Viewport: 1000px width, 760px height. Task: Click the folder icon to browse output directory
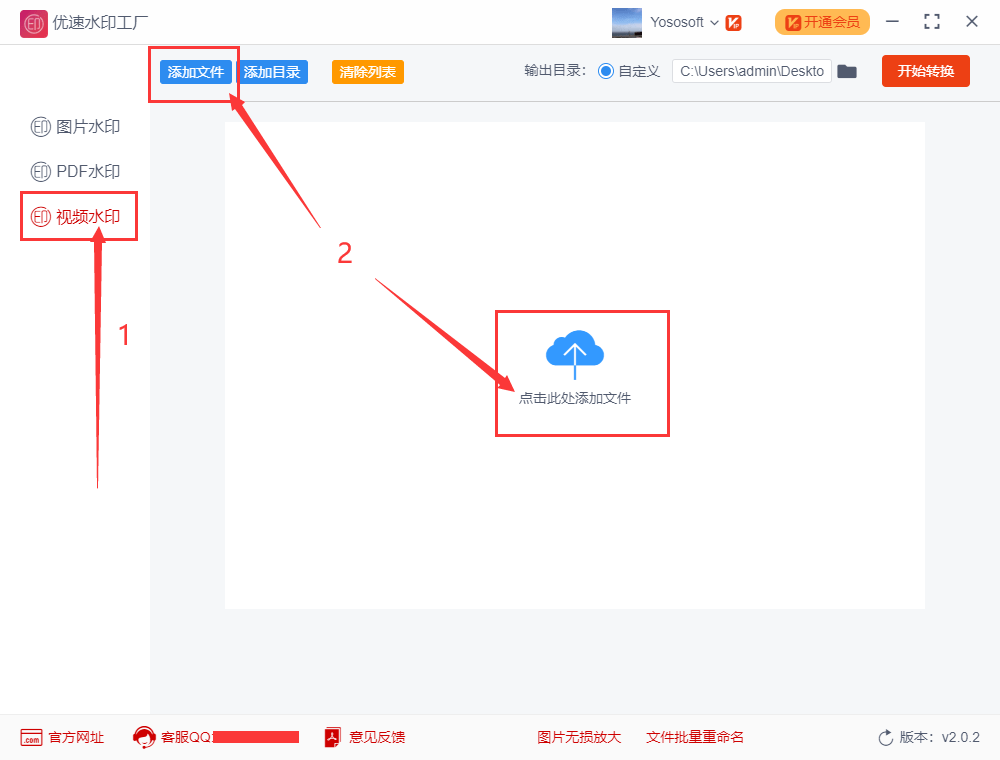pyautogui.click(x=847, y=71)
